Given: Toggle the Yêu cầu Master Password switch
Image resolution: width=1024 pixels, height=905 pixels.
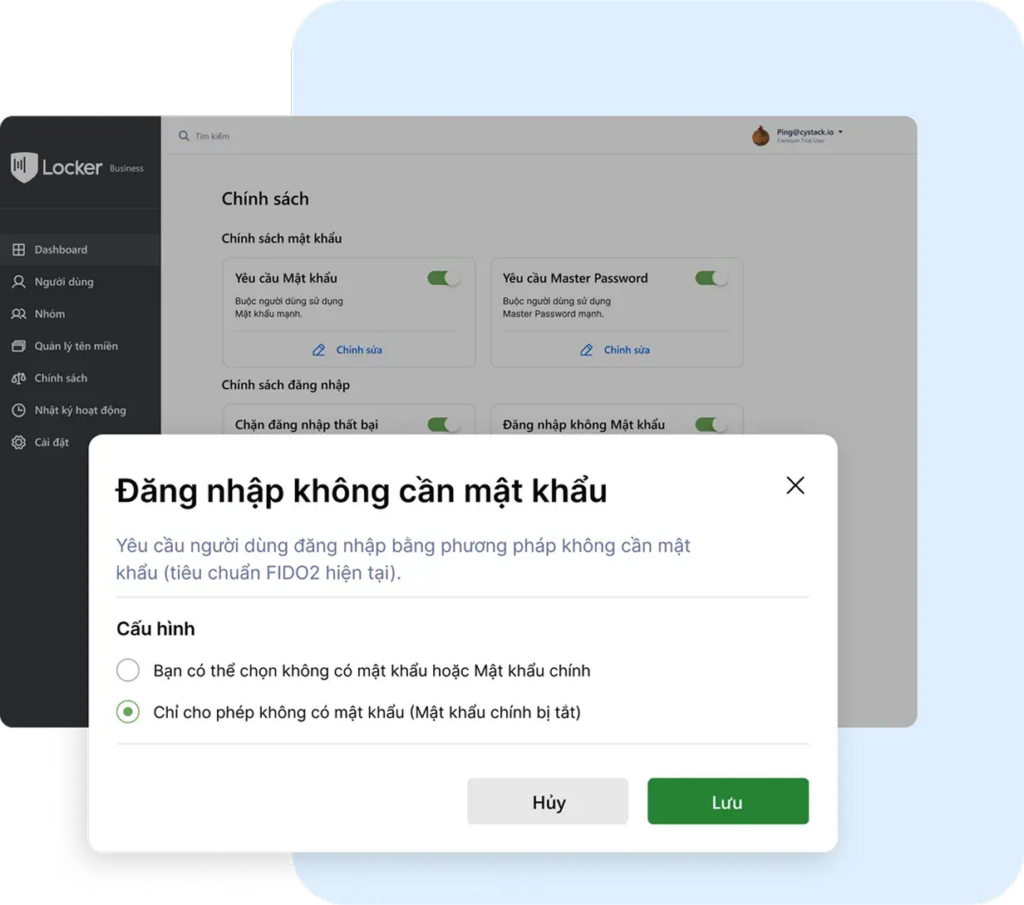Looking at the screenshot, I should click(x=711, y=278).
